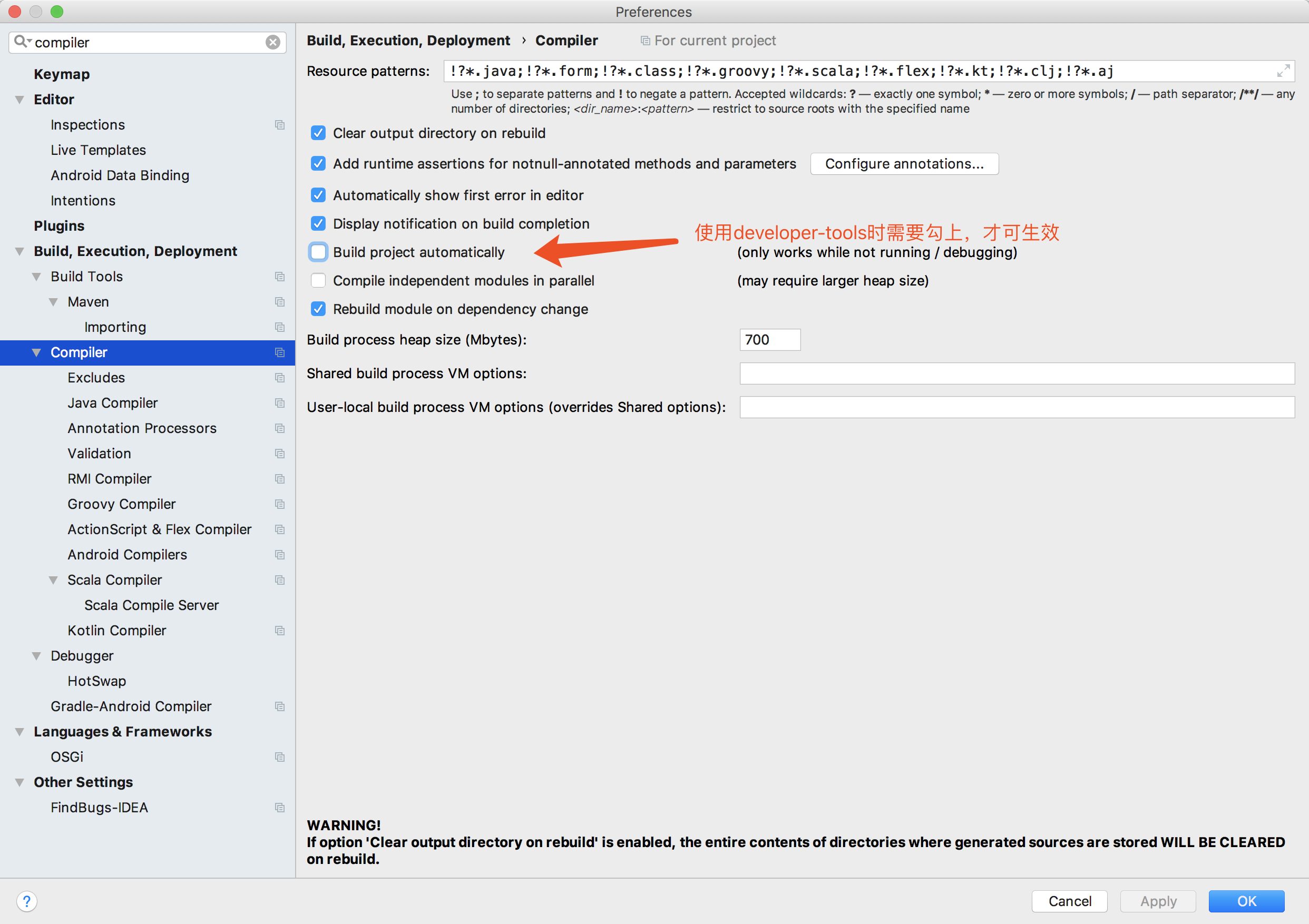Enable Compile independent modules in parallel
This screenshot has height=924, width=1309.
tap(318, 280)
